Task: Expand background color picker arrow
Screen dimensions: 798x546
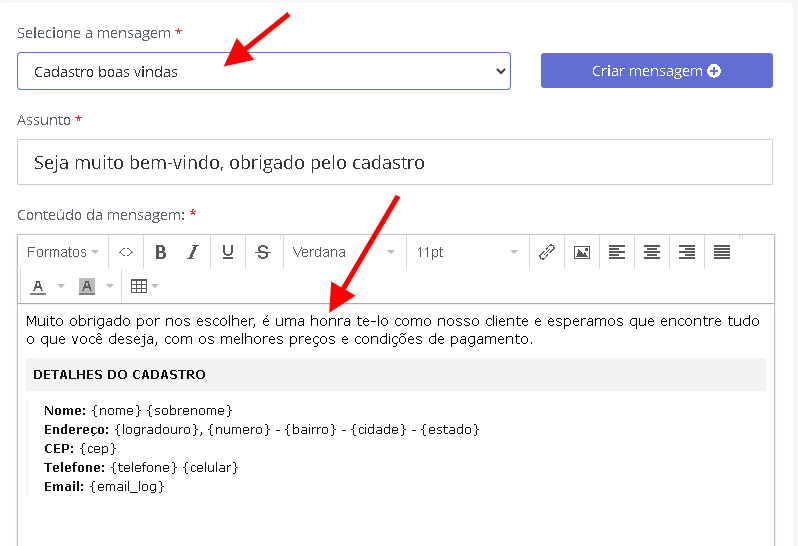Action: tap(110, 286)
